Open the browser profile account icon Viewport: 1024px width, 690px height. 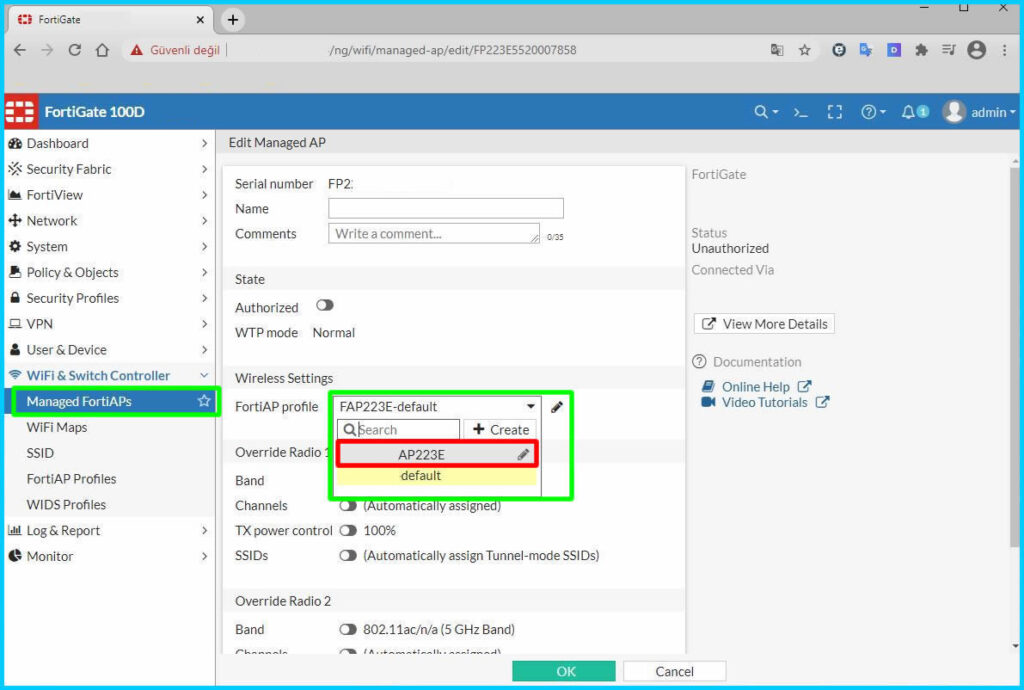(976, 50)
